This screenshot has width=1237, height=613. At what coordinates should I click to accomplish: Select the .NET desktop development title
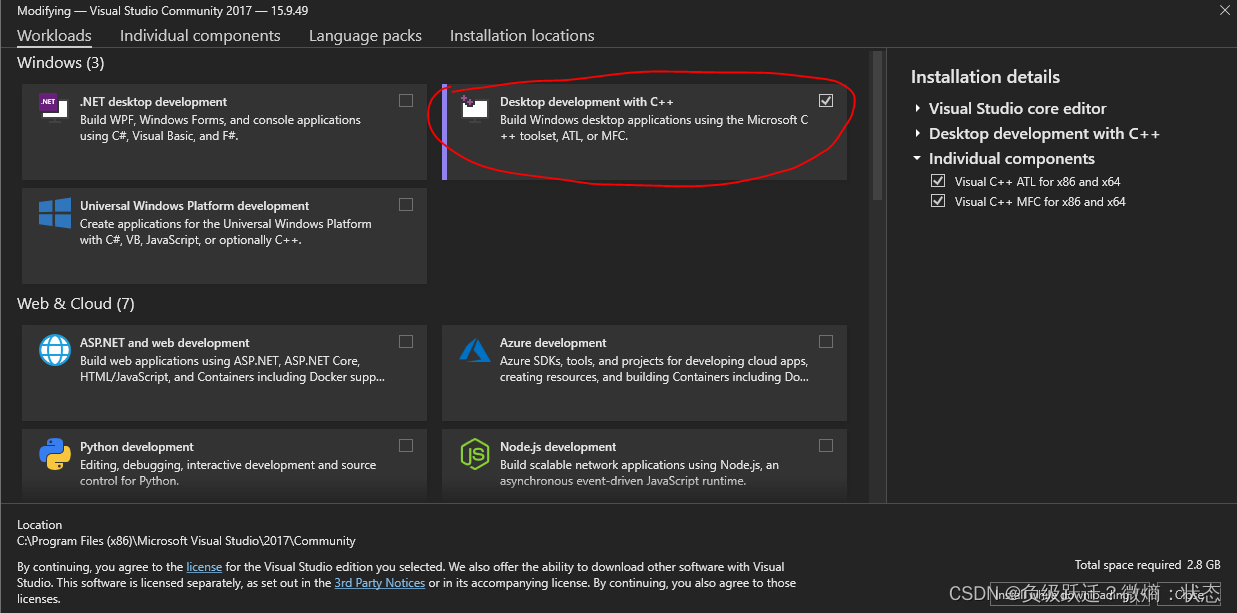pyautogui.click(x=153, y=102)
